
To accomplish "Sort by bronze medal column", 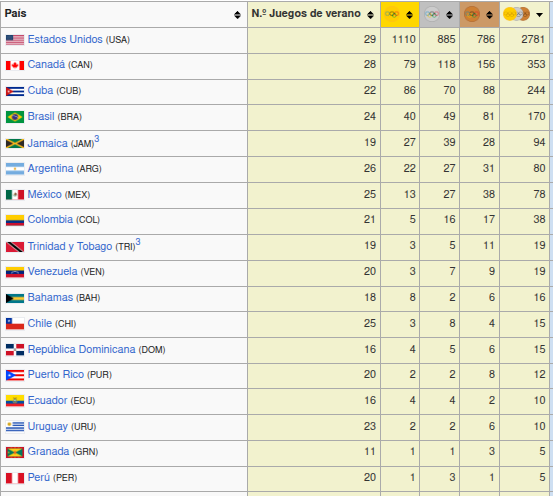I will 489,14.
